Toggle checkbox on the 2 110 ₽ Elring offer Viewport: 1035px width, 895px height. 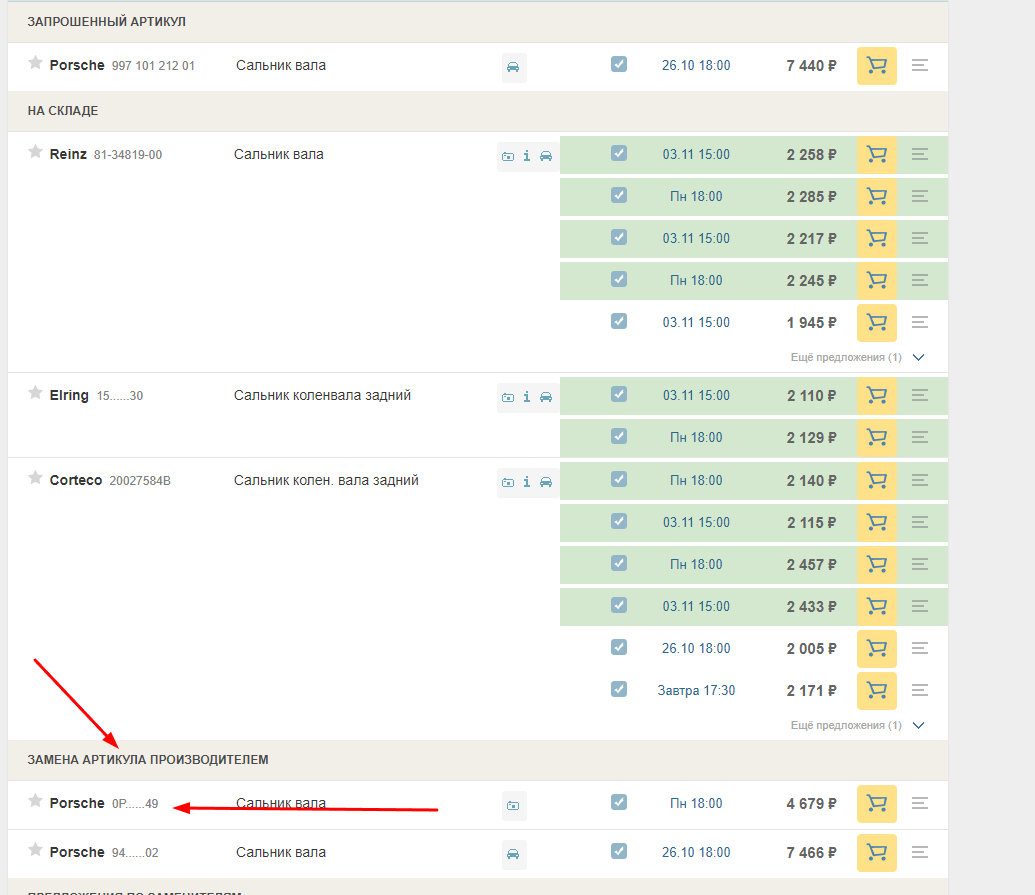click(619, 395)
